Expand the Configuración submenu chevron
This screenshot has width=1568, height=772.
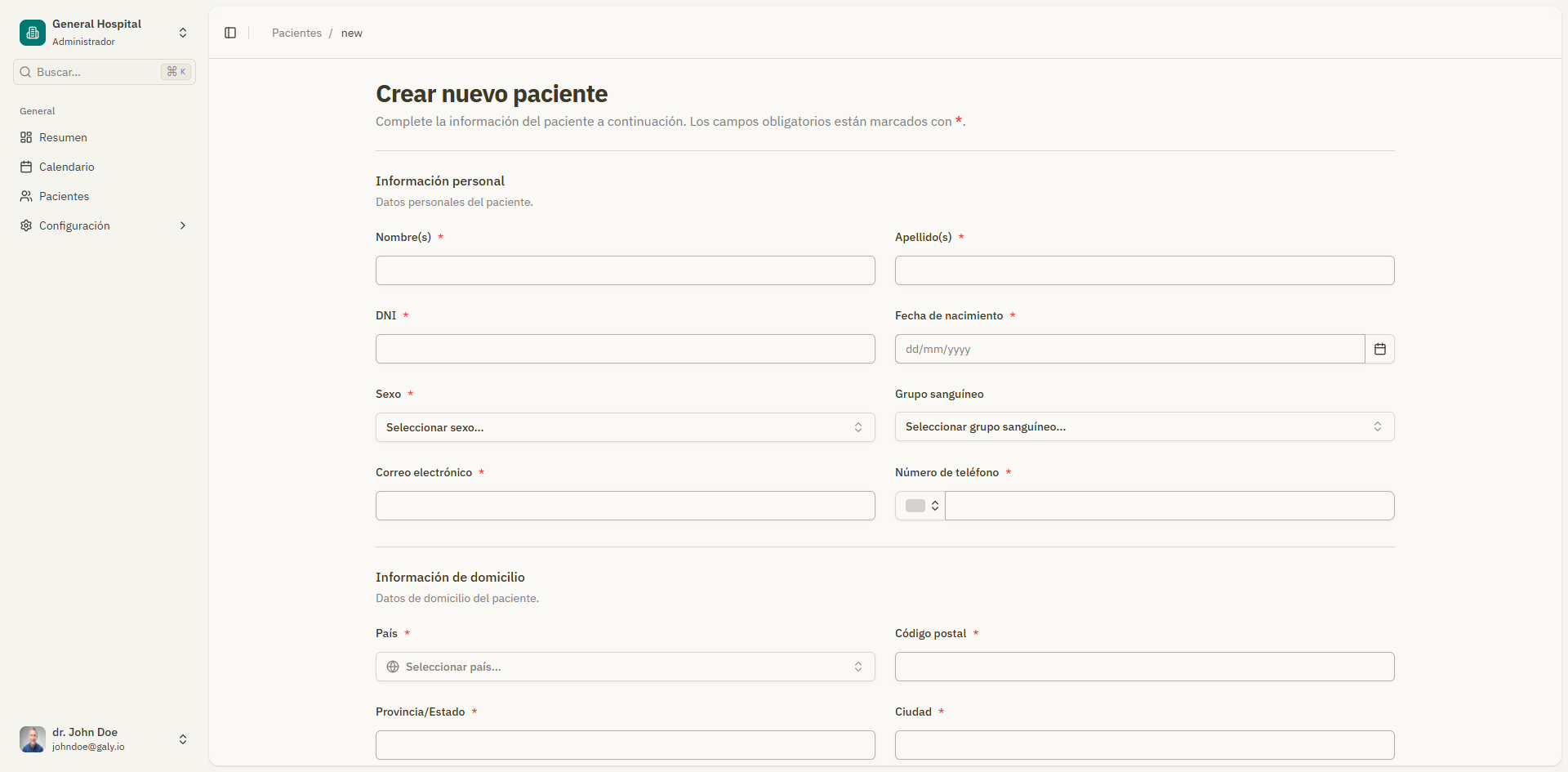182,225
